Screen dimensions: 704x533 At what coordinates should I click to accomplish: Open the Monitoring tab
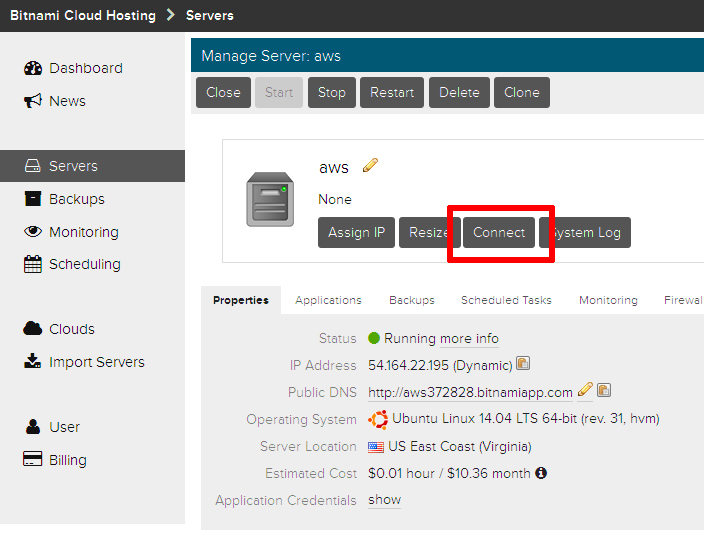tap(608, 300)
